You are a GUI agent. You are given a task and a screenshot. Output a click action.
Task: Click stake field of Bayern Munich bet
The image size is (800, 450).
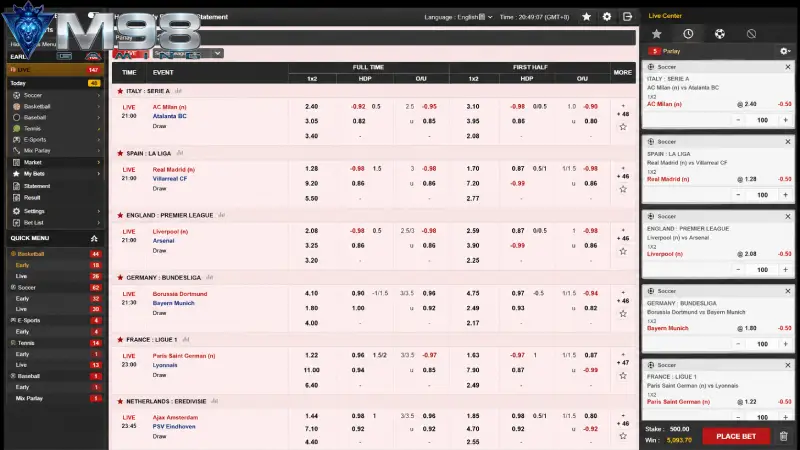[x=762, y=344]
